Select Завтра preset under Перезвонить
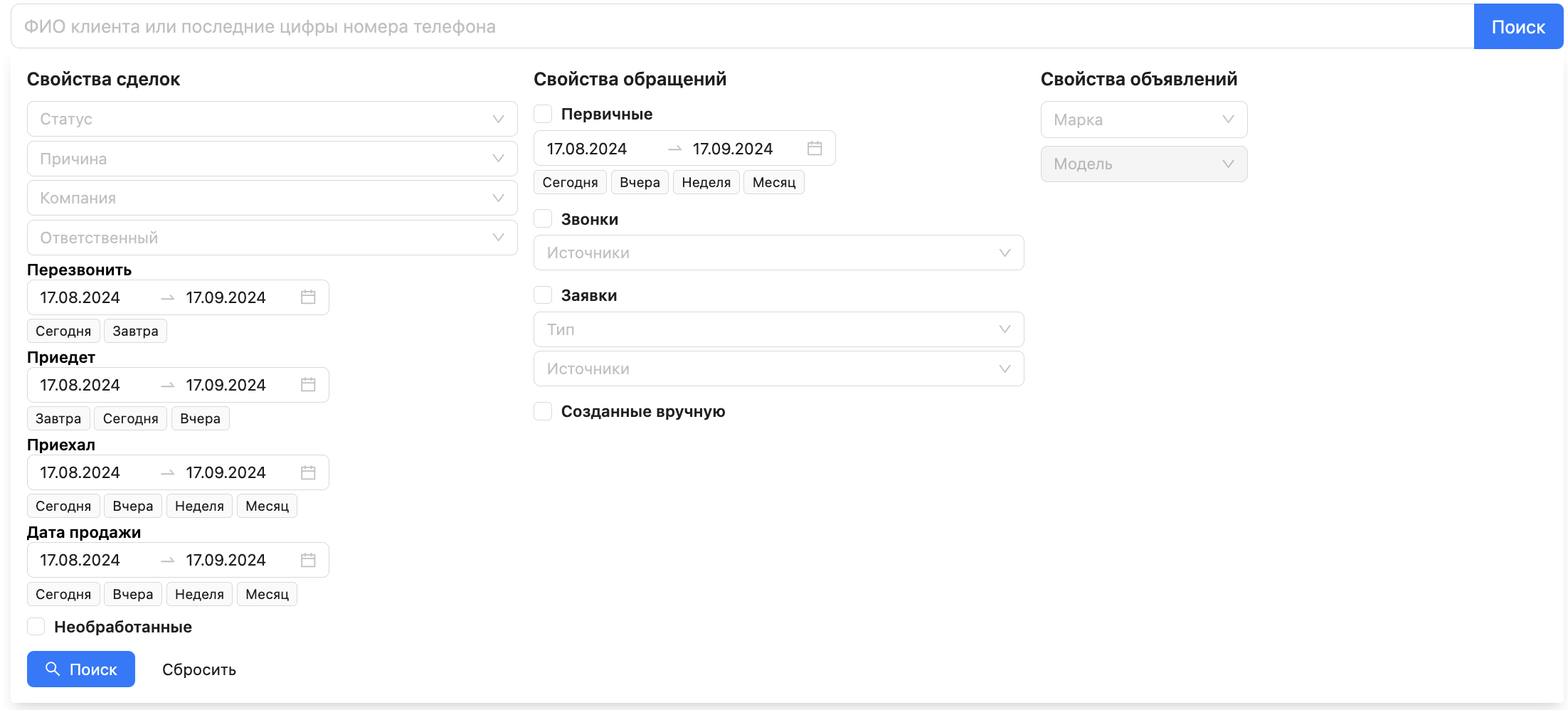The image size is (1568, 710). click(x=135, y=331)
